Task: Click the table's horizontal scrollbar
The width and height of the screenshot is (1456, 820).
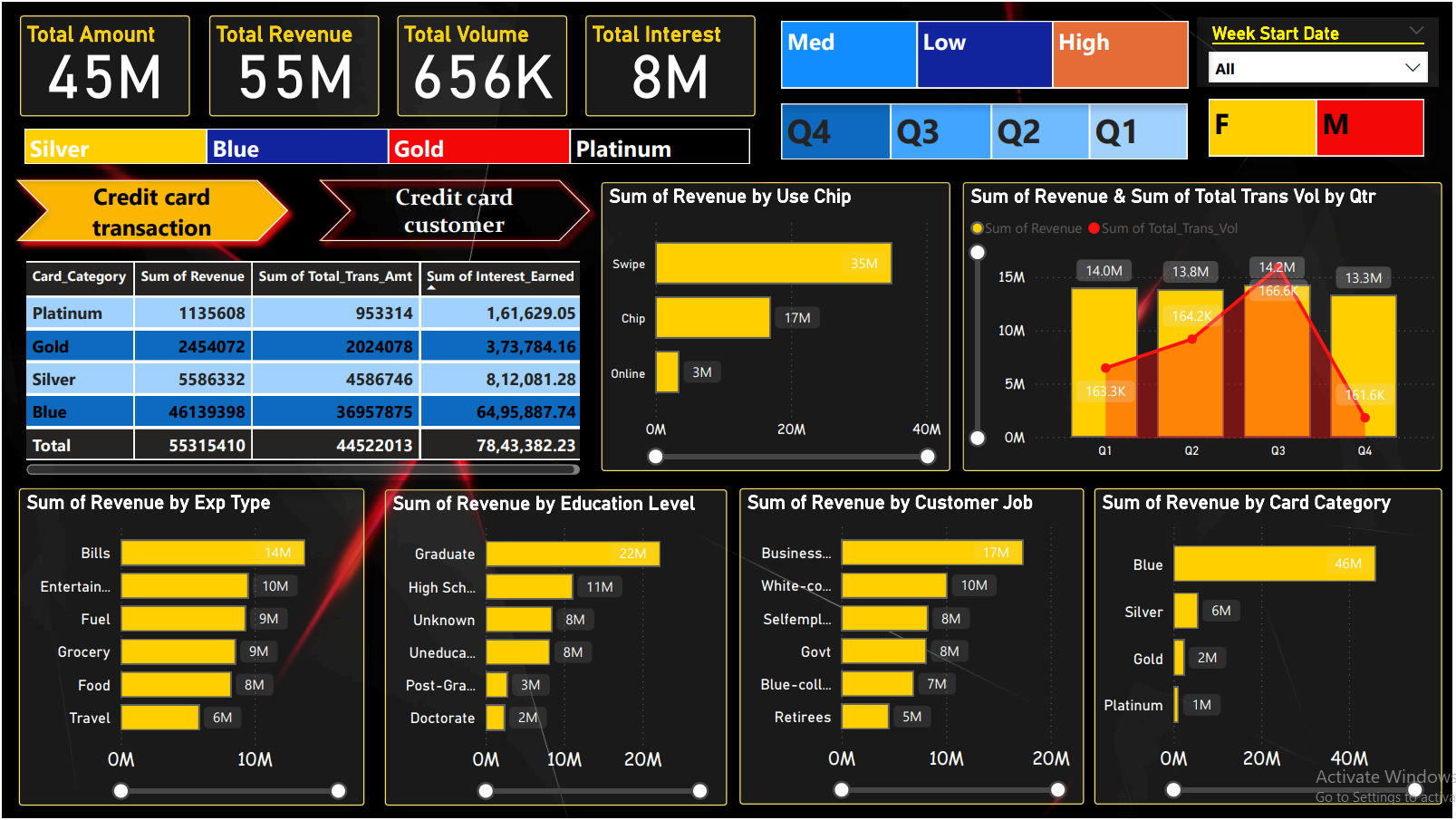Action: tap(303, 469)
